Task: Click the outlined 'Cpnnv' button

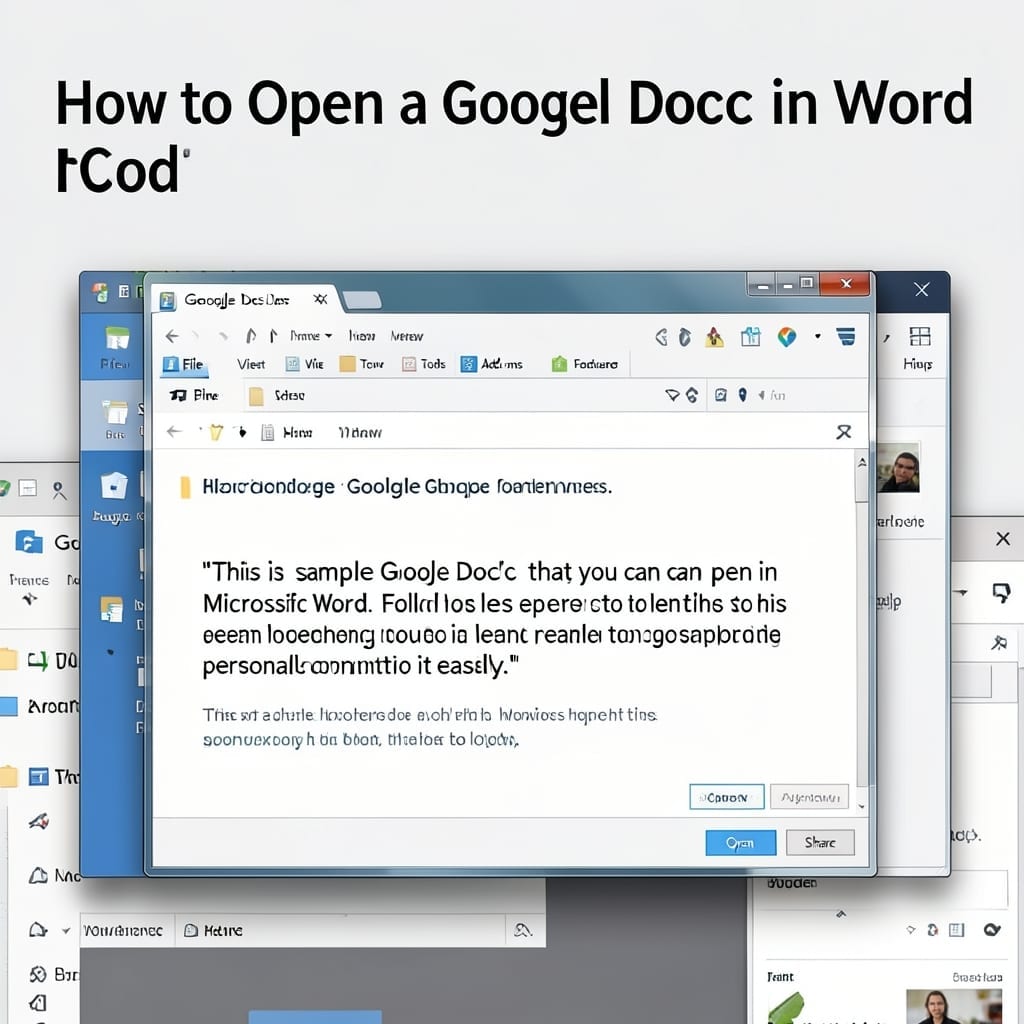Action: click(726, 797)
